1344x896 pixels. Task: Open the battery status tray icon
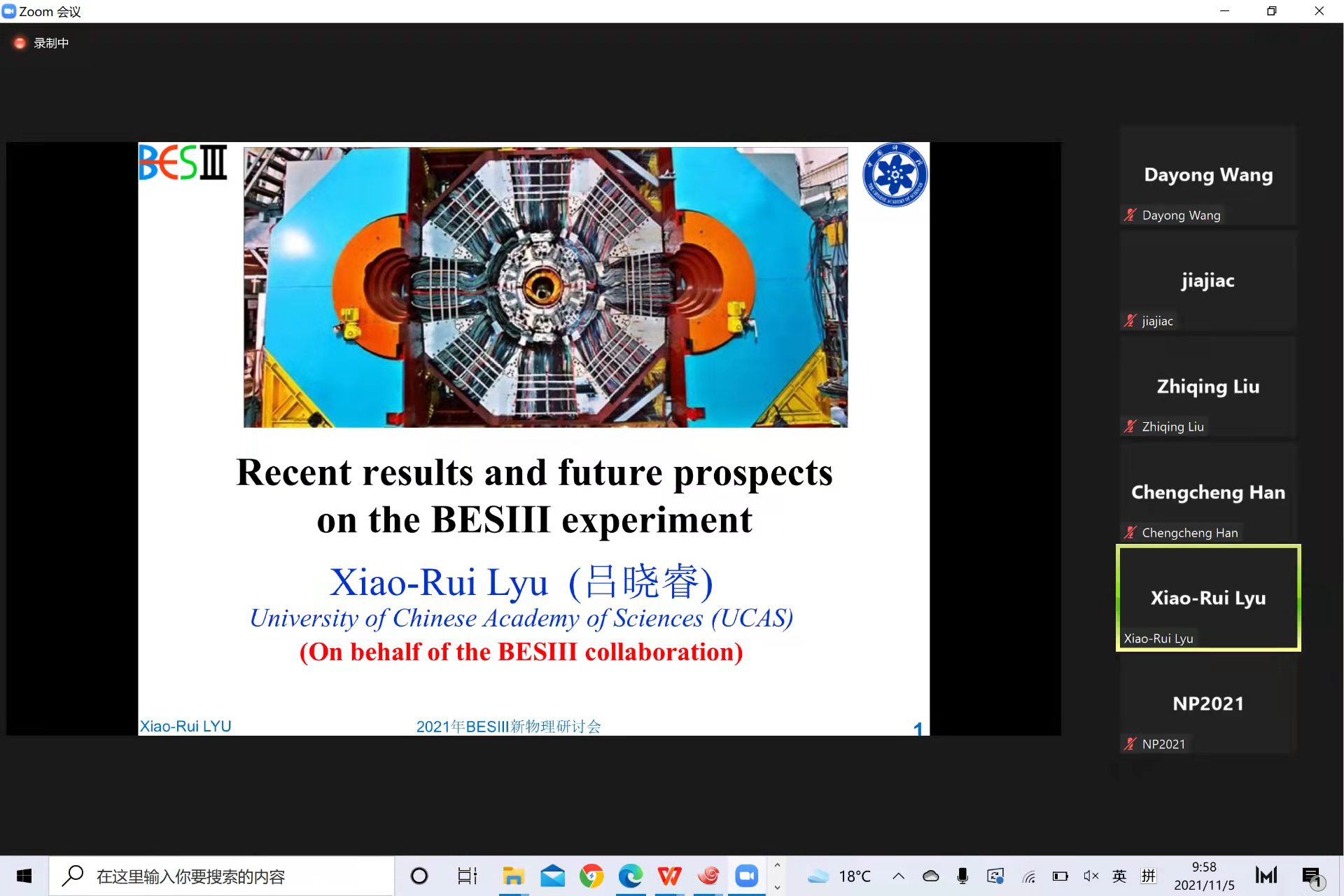pos(1060,876)
